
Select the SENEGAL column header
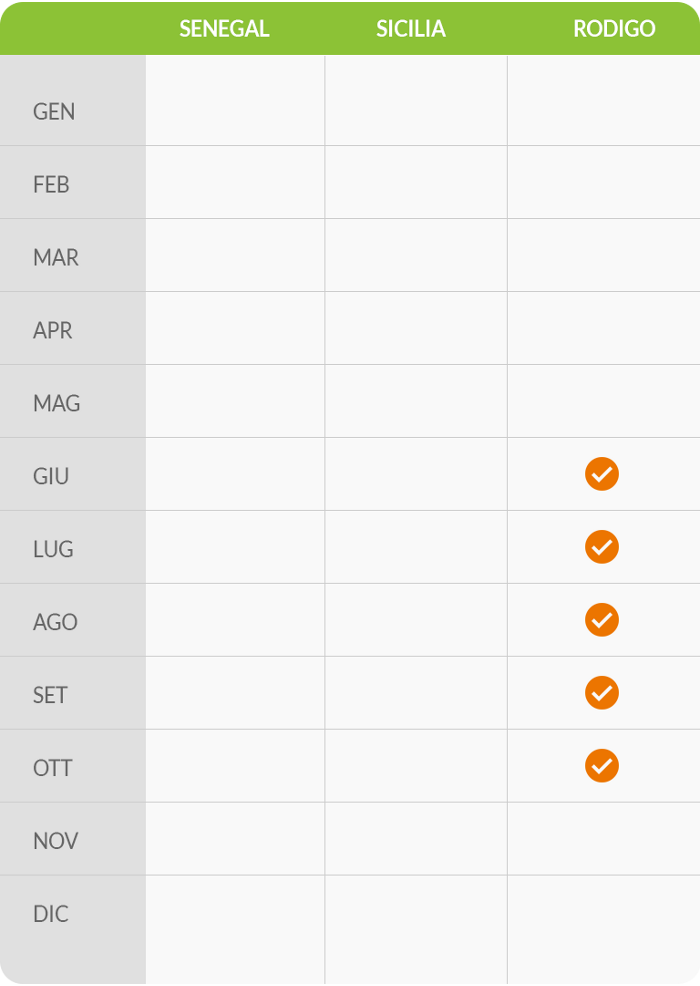click(x=225, y=29)
